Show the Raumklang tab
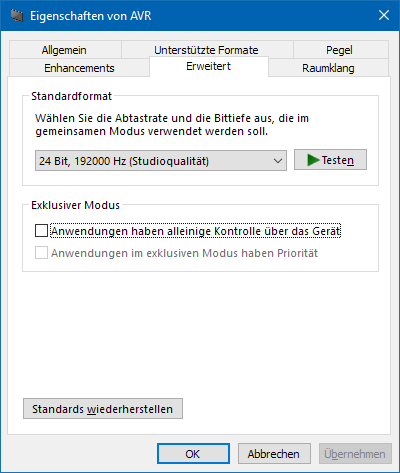This screenshot has width=400, height=473. click(x=328, y=68)
